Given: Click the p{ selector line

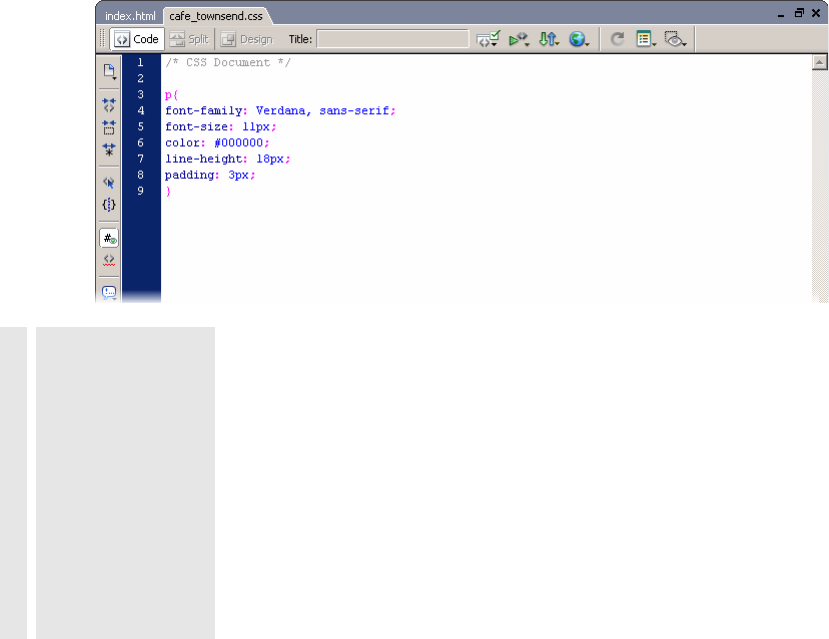Looking at the screenshot, I should tap(171, 95).
